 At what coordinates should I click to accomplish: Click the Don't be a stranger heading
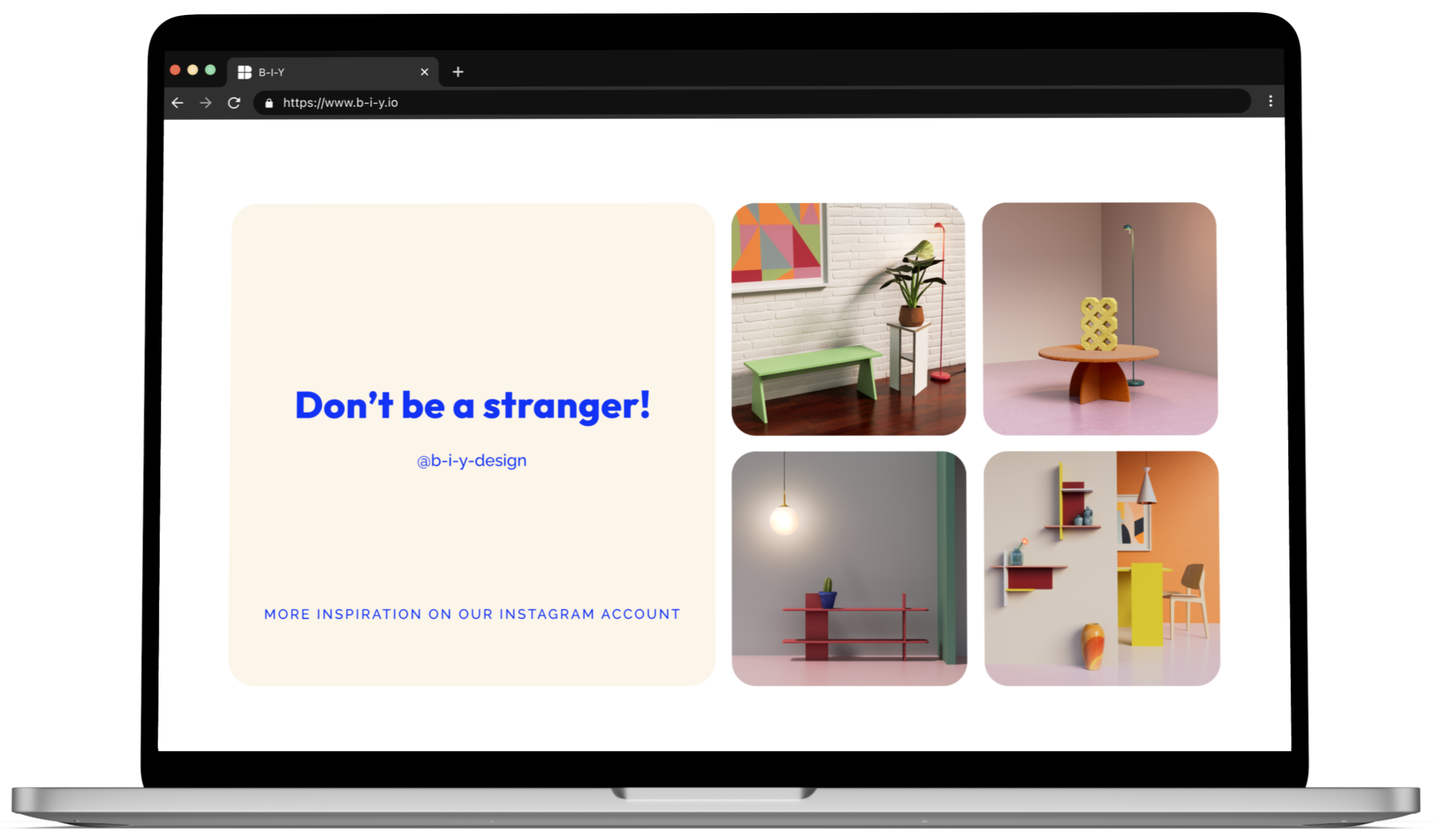point(473,405)
